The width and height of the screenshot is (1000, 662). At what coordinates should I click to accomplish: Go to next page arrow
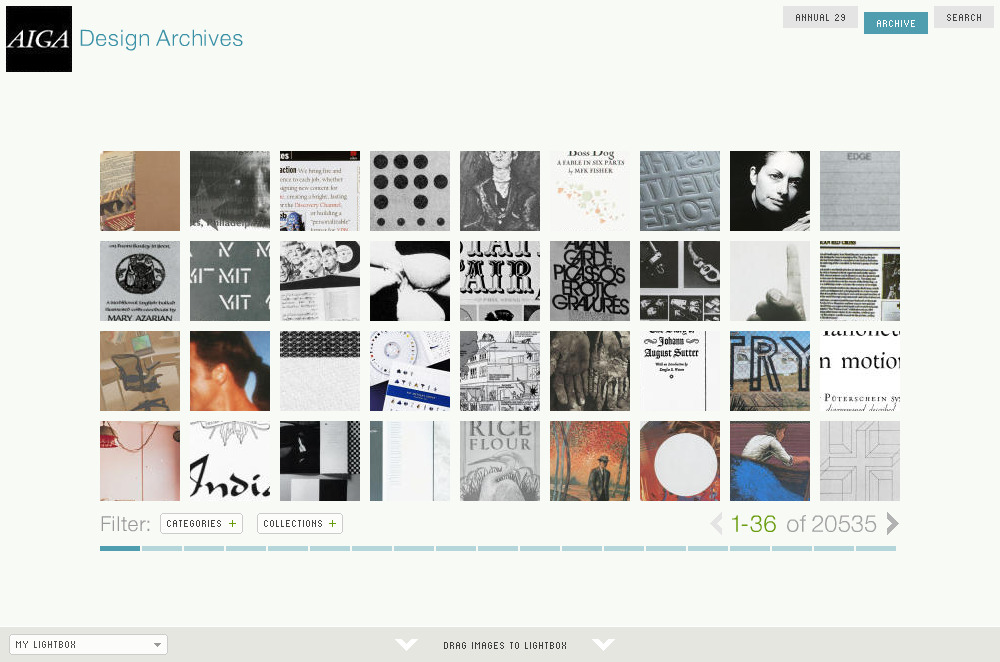[x=892, y=524]
